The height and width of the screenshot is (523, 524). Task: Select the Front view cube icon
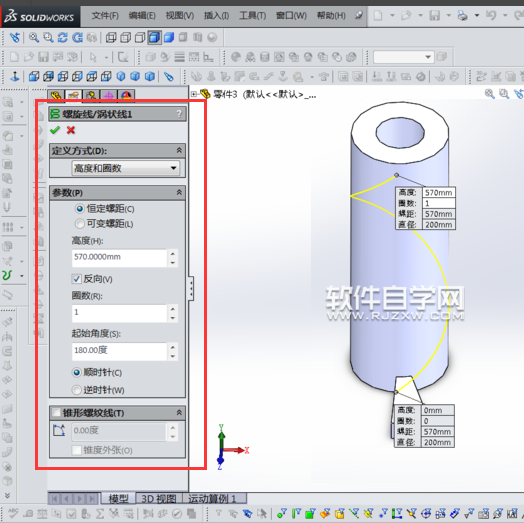(33, 77)
